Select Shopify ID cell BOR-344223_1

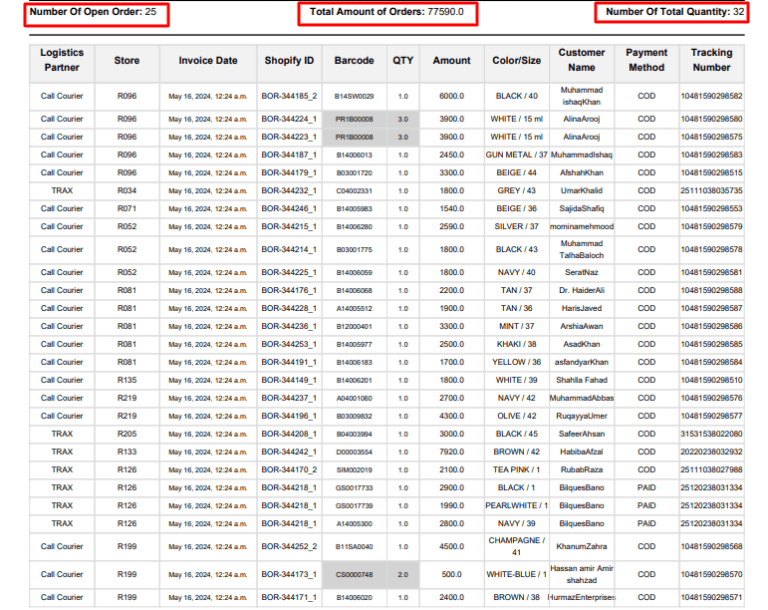tap(289, 137)
